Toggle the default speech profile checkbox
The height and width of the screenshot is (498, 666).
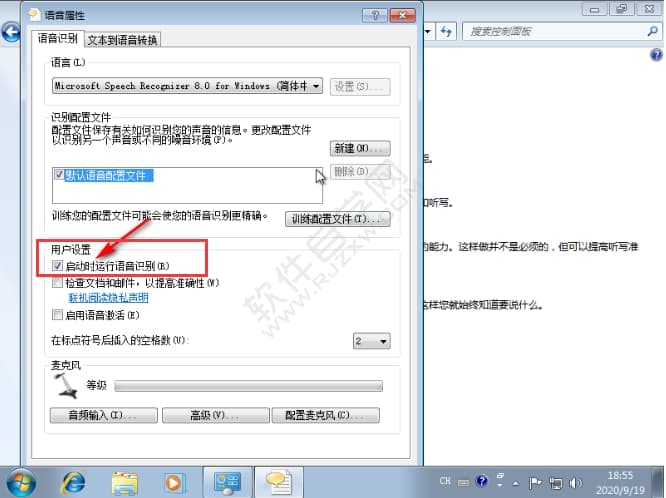(58, 175)
